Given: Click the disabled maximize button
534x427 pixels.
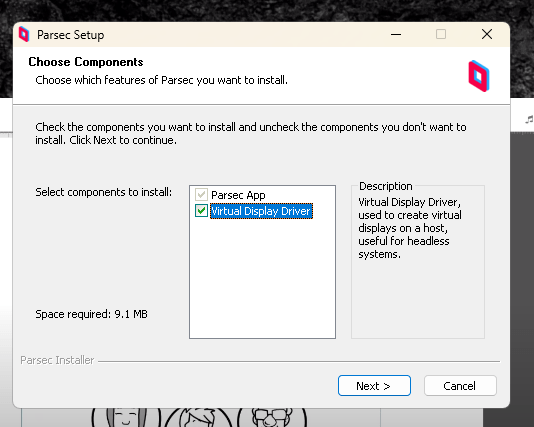Looking at the screenshot, I should (x=441, y=34).
